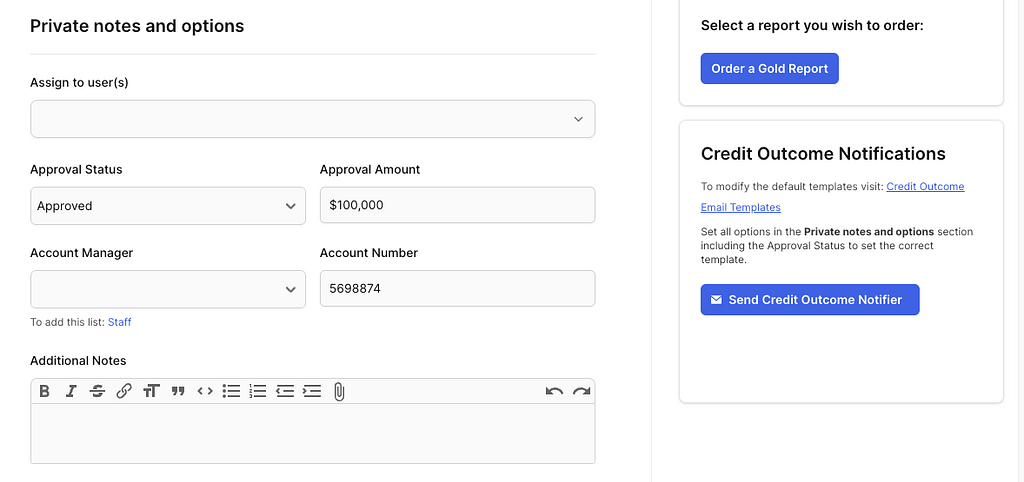
Task: Insert a code block in notes
Action: (x=205, y=391)
